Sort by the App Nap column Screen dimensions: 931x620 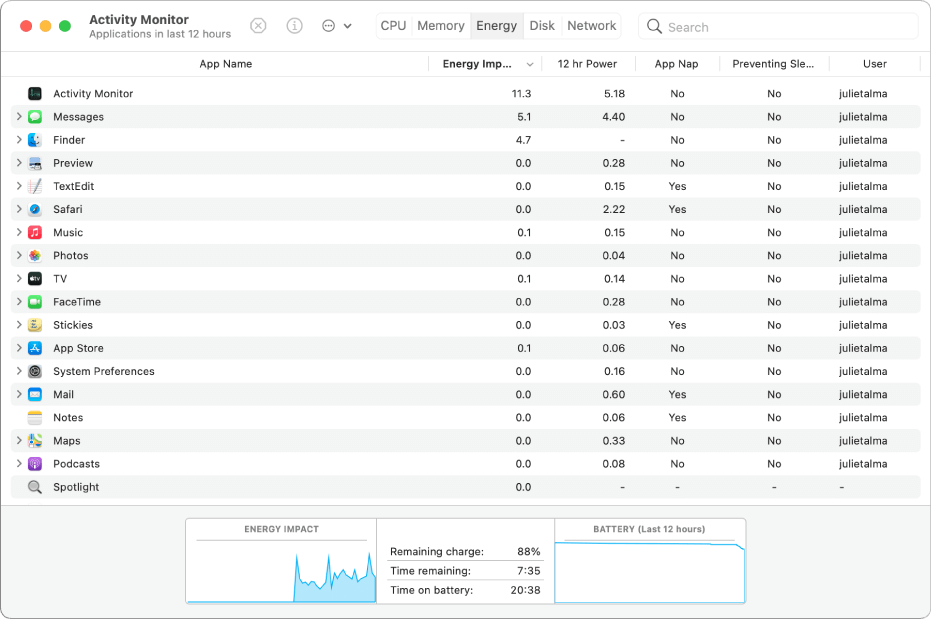click(x=676, y=63)
